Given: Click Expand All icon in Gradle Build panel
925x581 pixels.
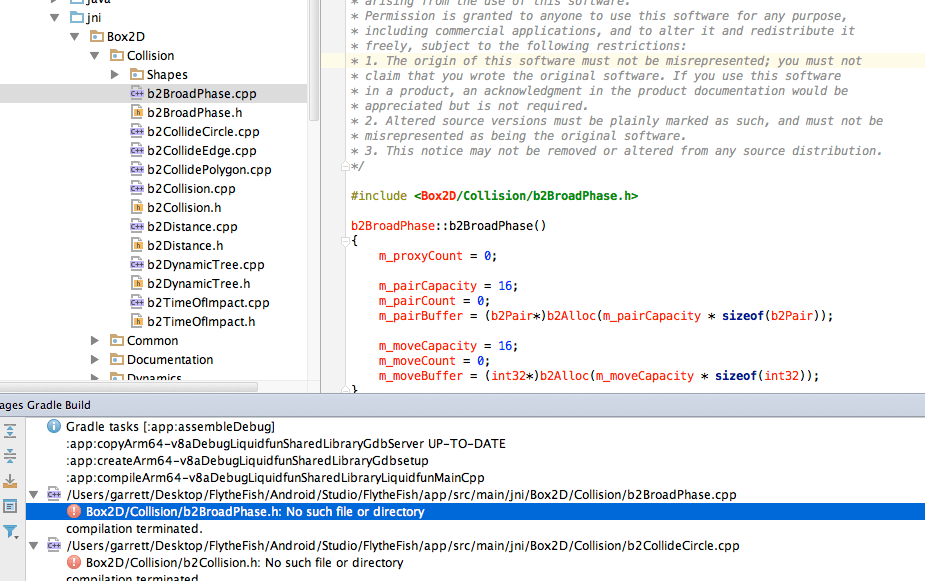Looking at the screenshot, I should click(x=10, y=431).
